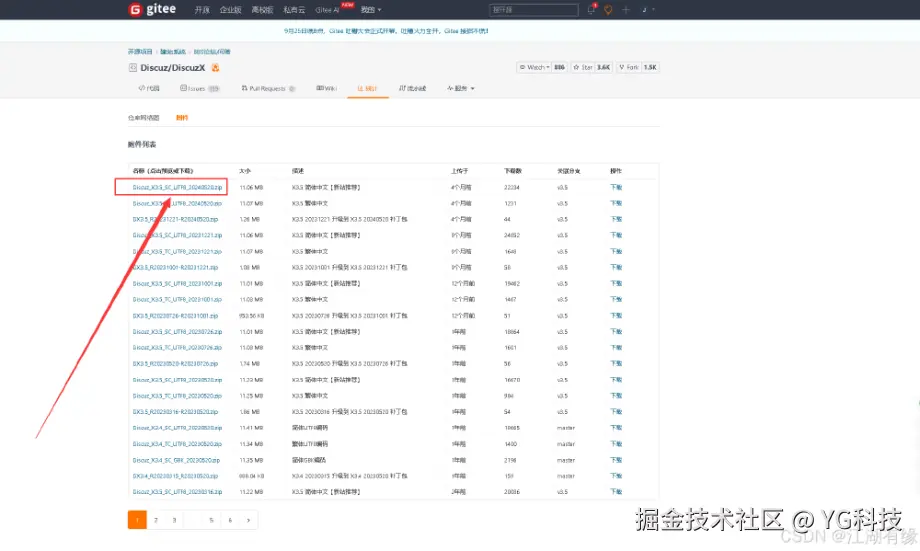Image resolution: width=920 pixels, height=551 pixels.
Task: Click the plus icon in the top bar
Action: [626, 10]
